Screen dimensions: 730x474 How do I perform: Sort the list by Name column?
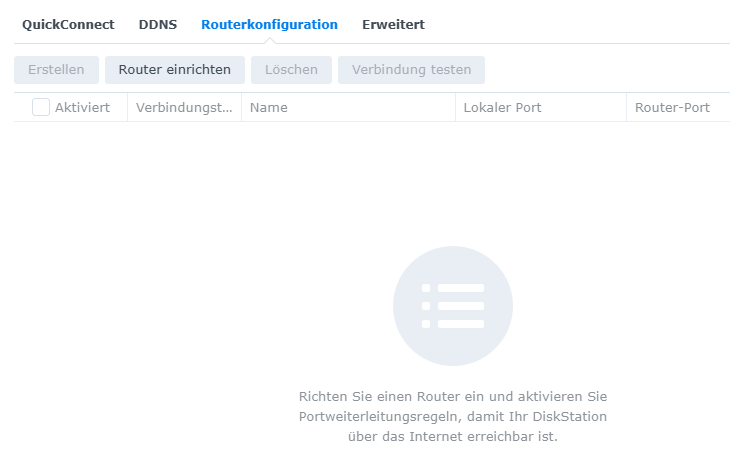point(269,107)
